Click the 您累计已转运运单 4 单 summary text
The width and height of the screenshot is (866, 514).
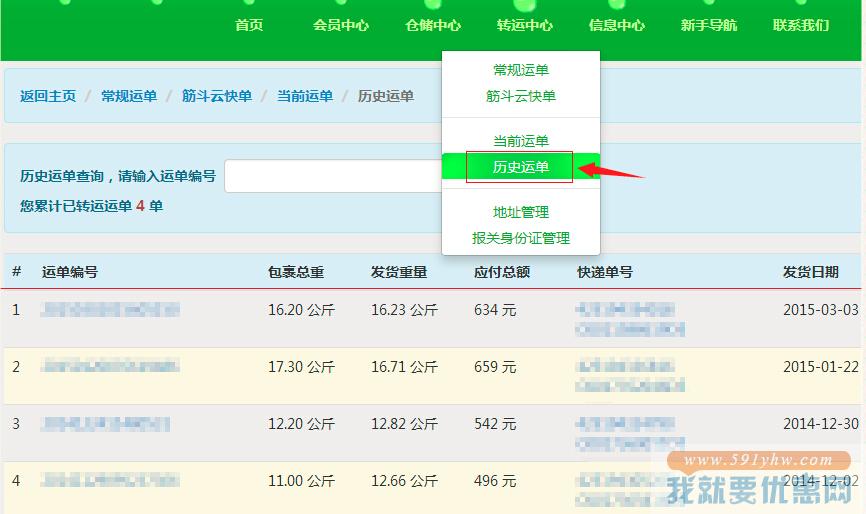point(92,206)
